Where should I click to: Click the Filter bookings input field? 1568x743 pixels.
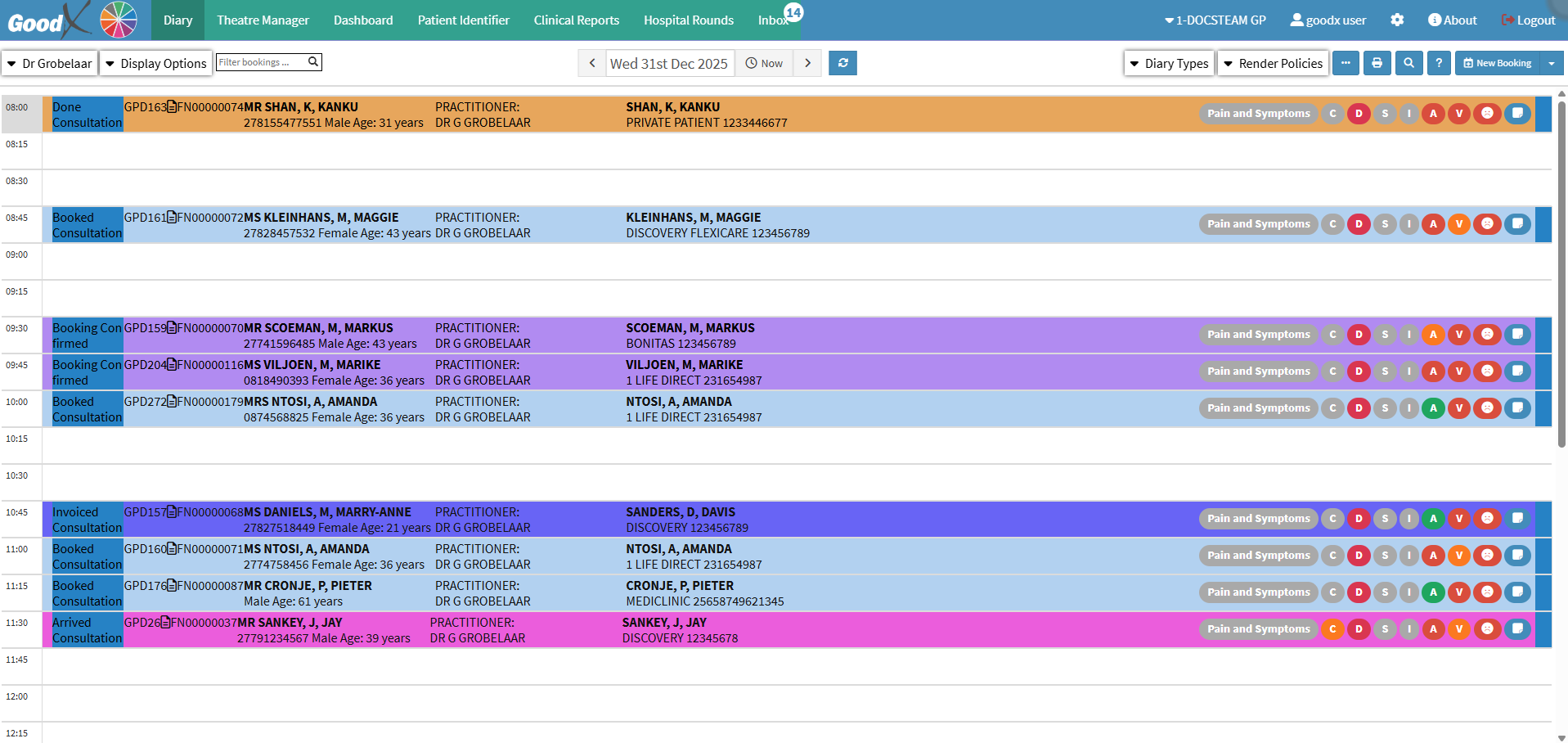(x=260, y=62)
